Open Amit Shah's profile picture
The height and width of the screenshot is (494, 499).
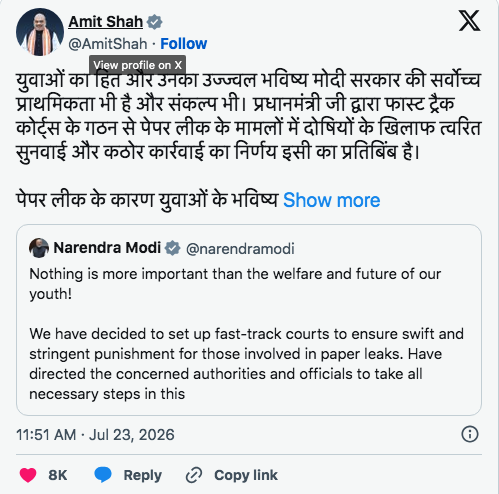tap(40, 32)
